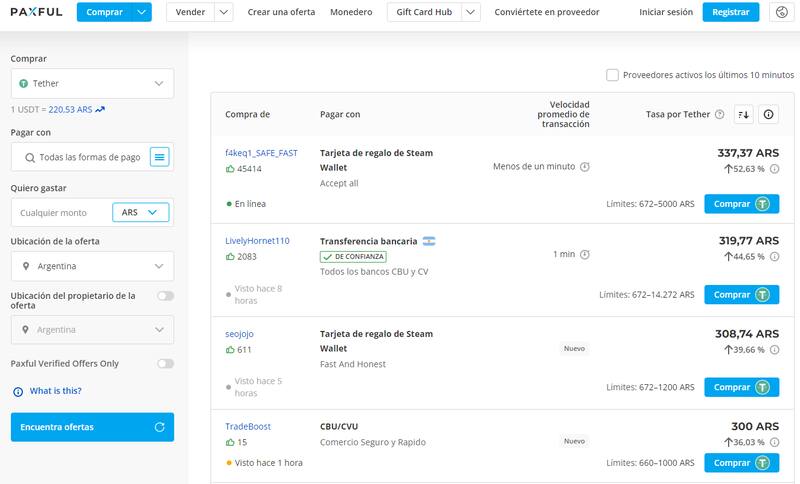Image resolution: width=800 pixels, height=484 pixels.
Task: Open the Tether cryptocurrency dropdown
Action: 92,84
